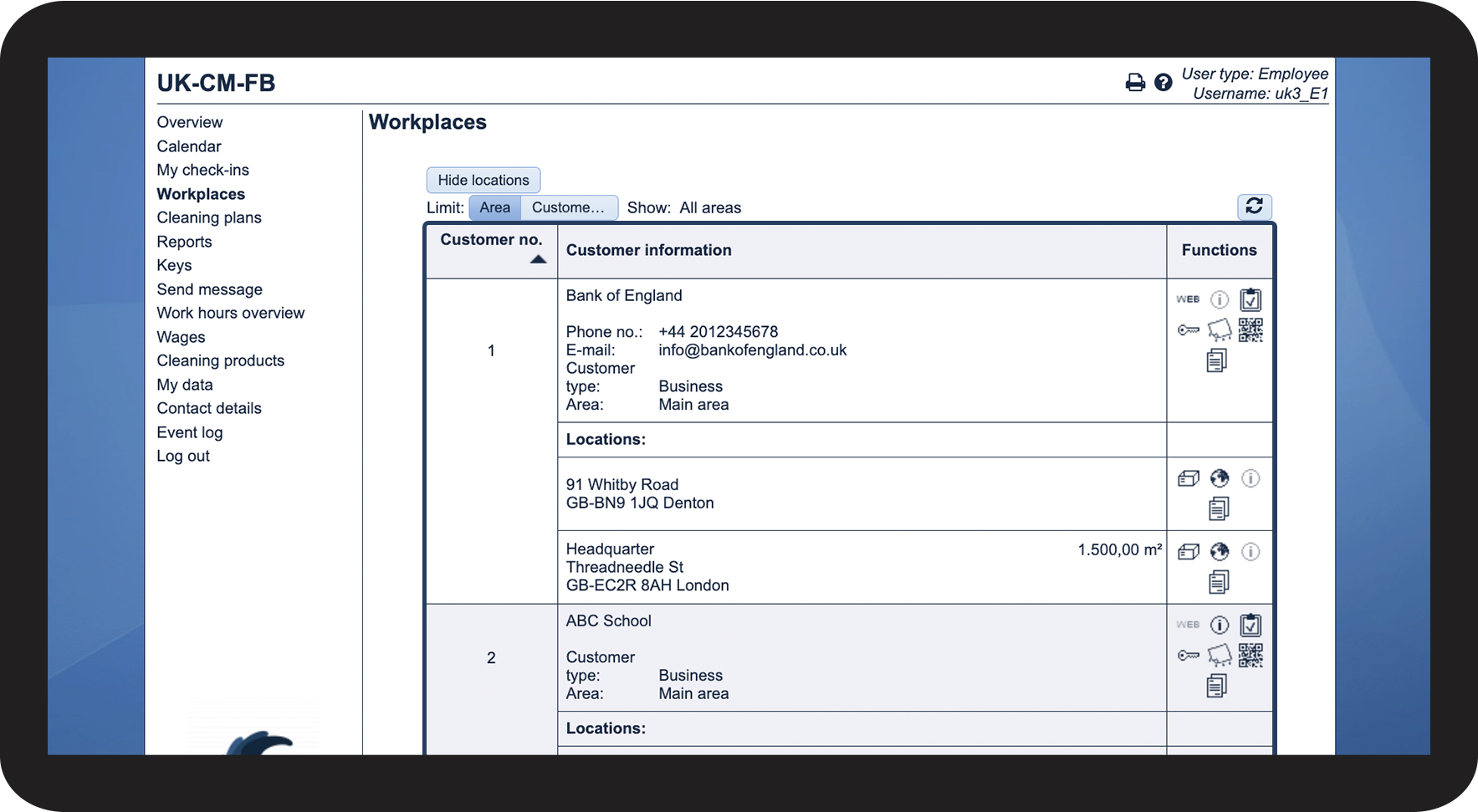The image size is (1478, 812).
Task: Click the Log out link
Action: pyautogui.click(x=183, y=456)
